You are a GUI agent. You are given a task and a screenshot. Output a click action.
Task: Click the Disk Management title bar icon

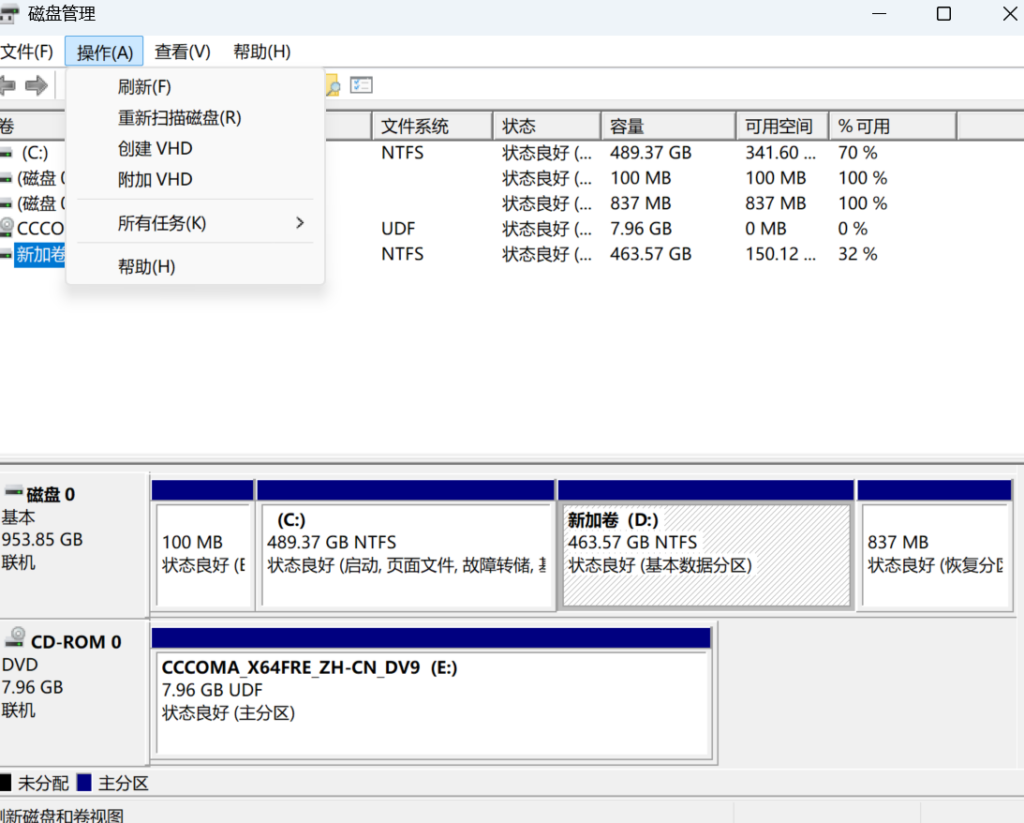click(x=9, y=14)
